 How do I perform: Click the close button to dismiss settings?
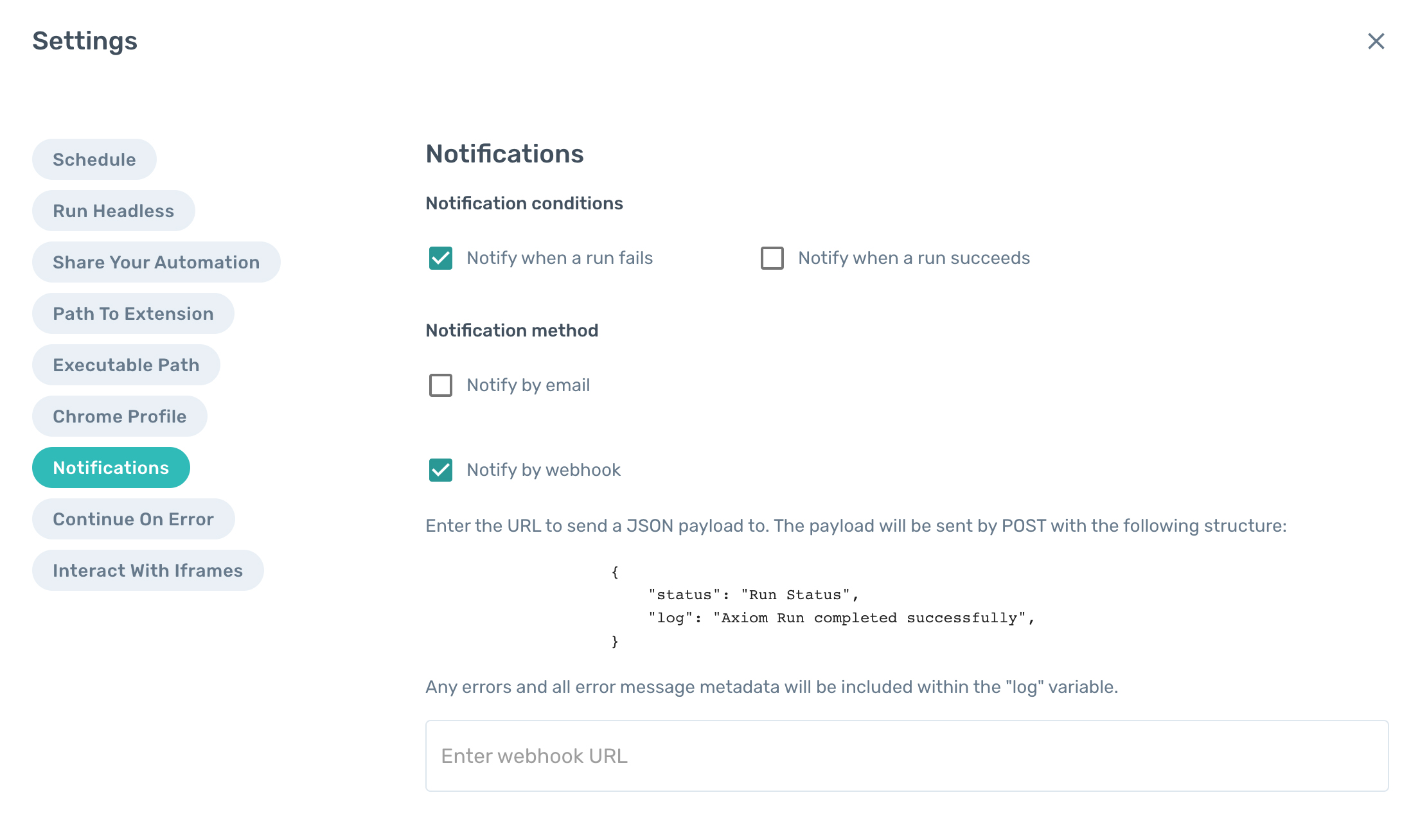(1375, 40)
